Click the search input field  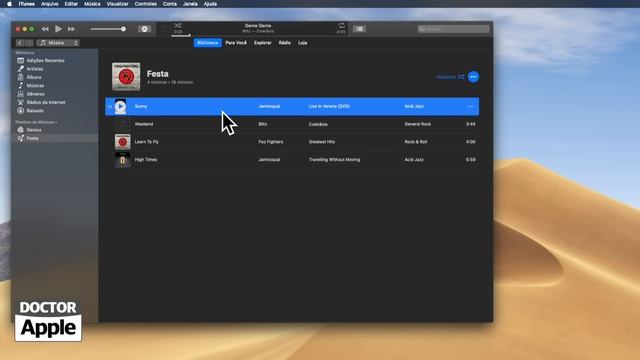(x=453, y=29)
